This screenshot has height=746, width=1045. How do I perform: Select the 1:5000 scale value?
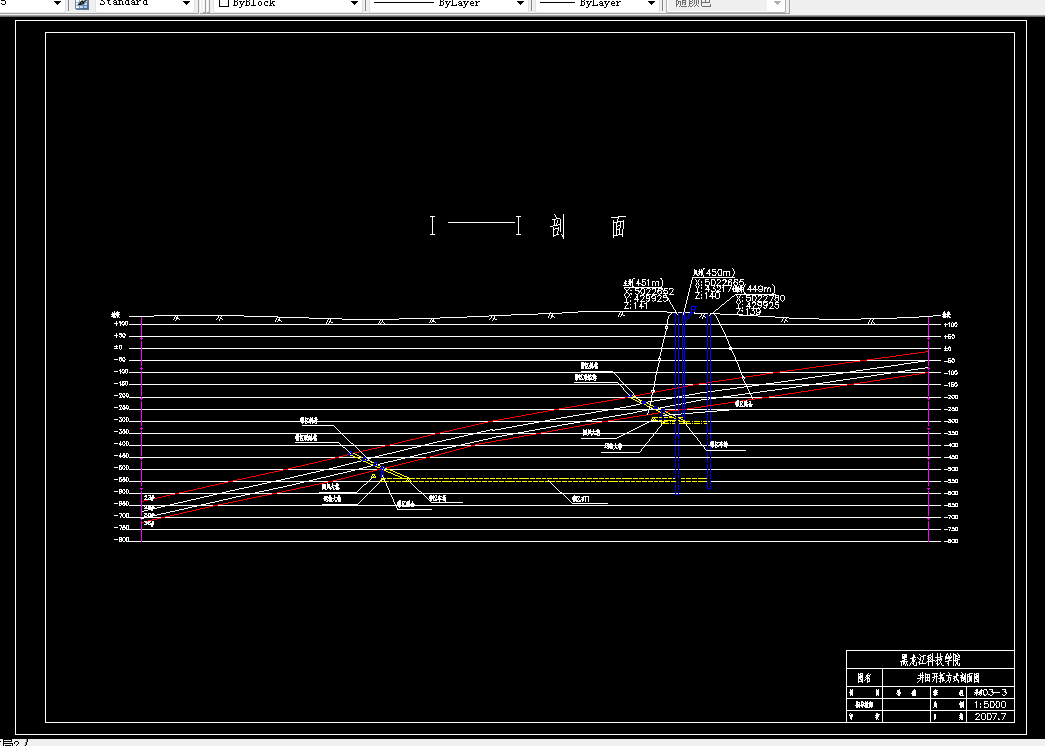[x=990, y=705]
